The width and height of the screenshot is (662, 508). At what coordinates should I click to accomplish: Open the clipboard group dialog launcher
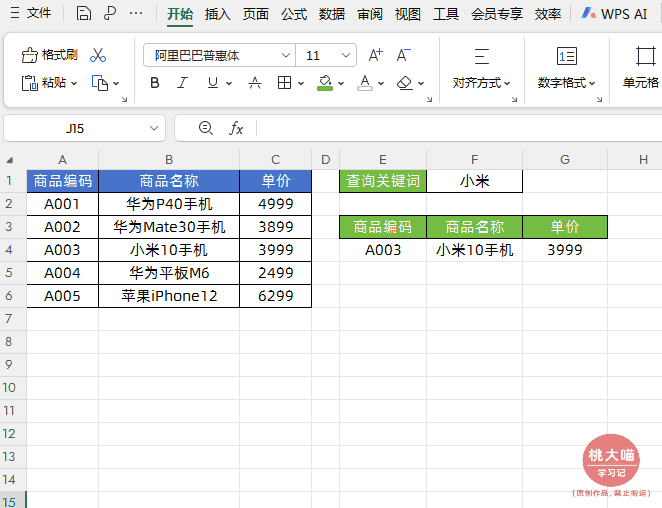[125, 100]
